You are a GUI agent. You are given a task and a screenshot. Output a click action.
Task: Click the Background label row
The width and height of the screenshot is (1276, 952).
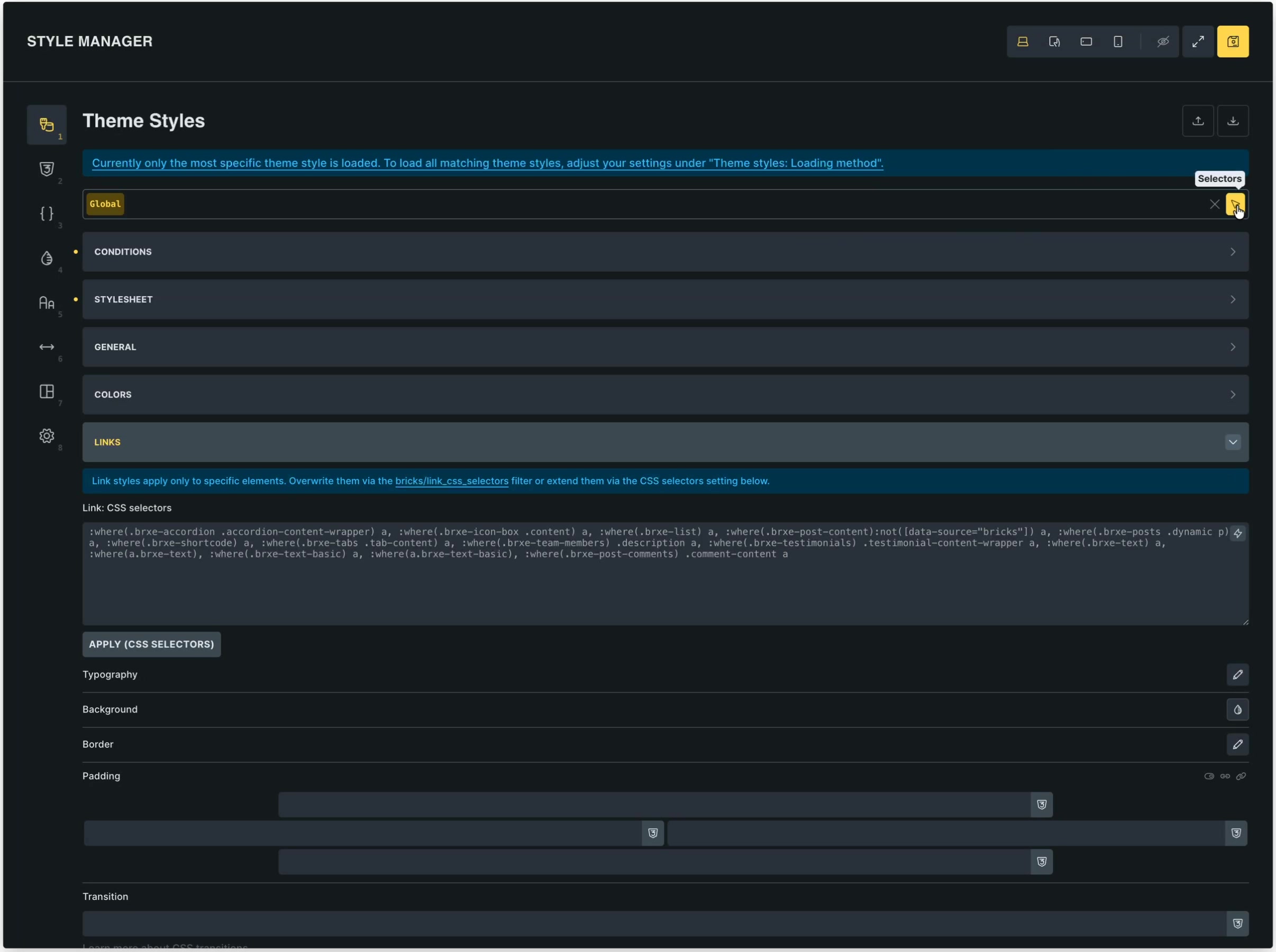point(110,710)
